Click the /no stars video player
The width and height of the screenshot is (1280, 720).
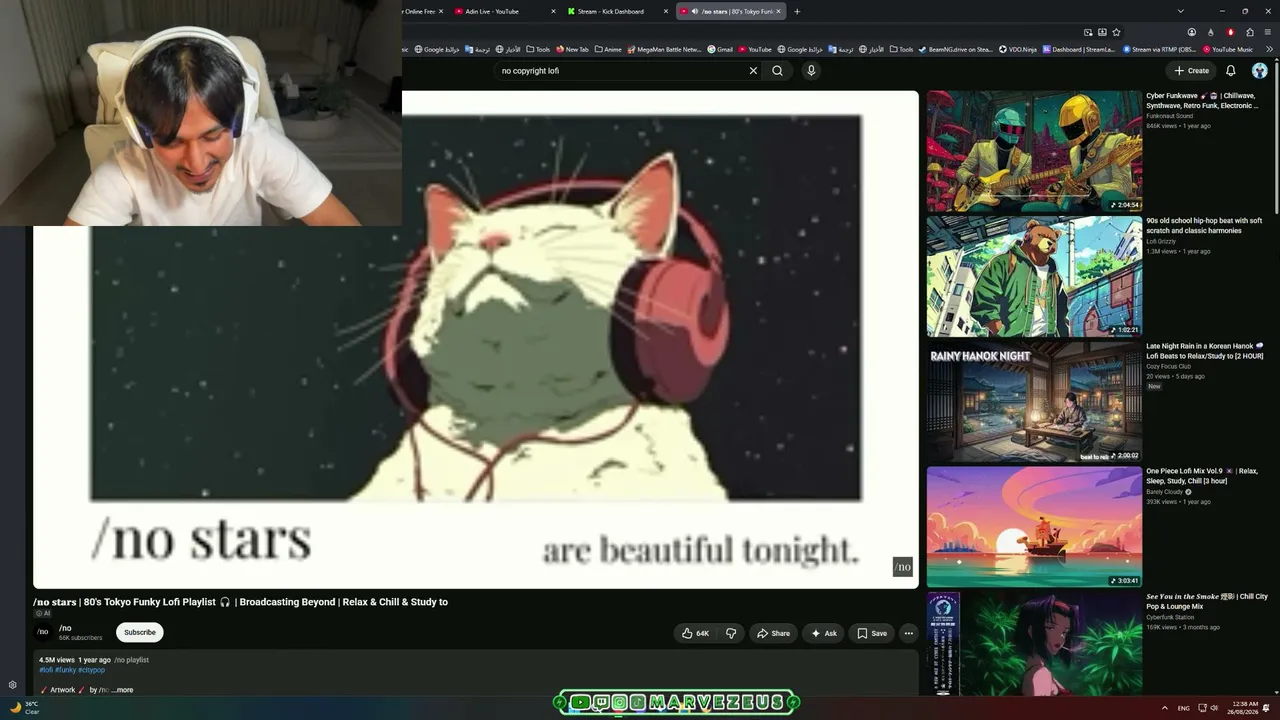click(476, 340)
